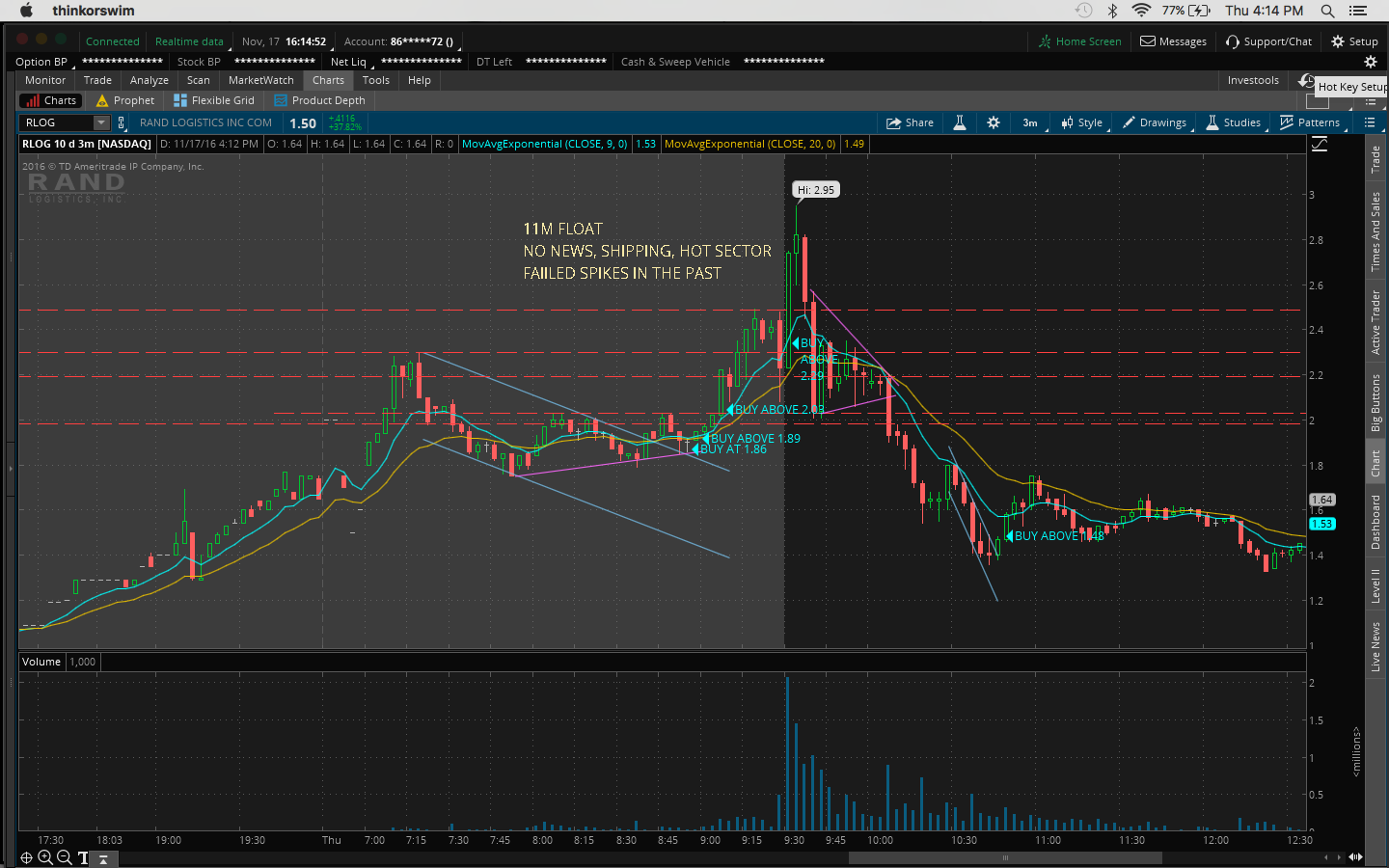
Task: Open the Active Trader side panel
Action: coord(1375,323)
